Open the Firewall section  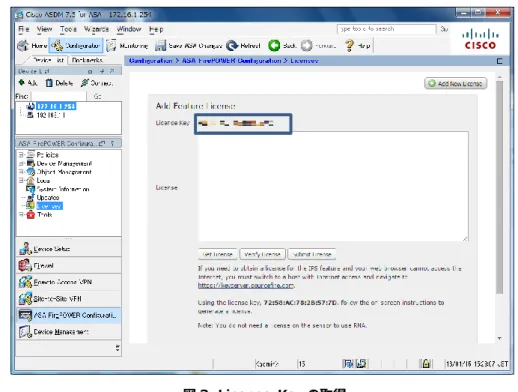point(69,265)
